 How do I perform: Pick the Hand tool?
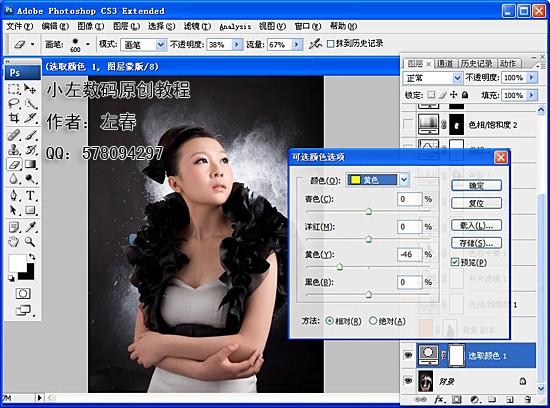(14, 241)
